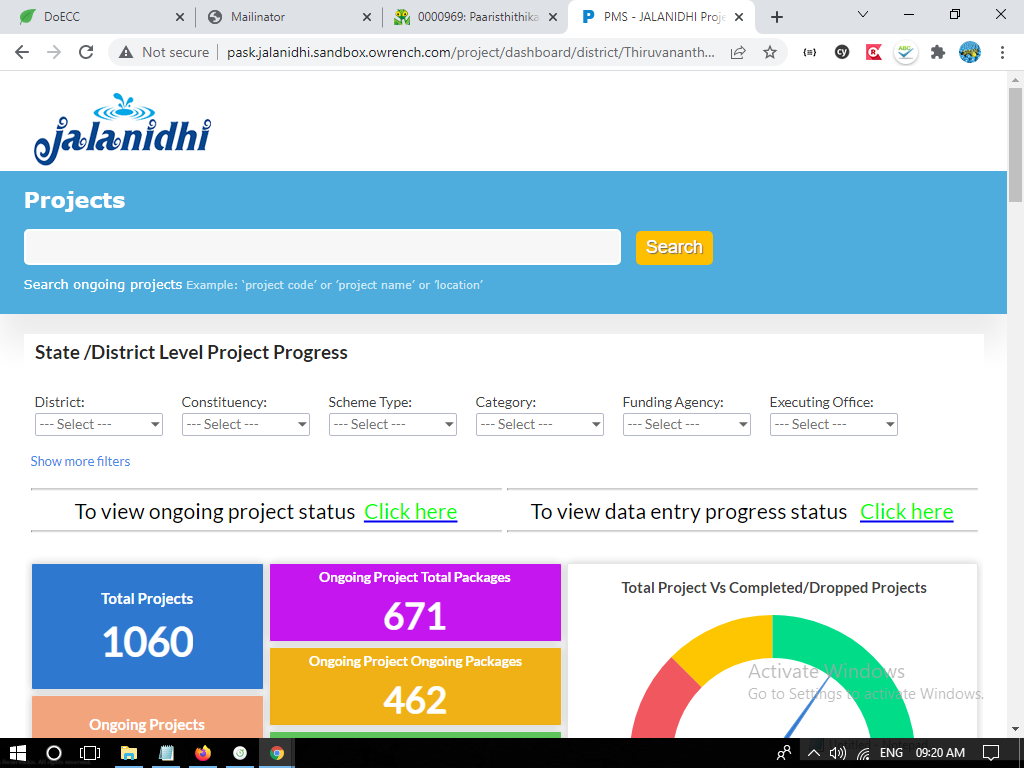Screen dimensions: 1024x768
Task: Click the browser back arrow button
Action: pyautogui.click(x=22, y=52)
